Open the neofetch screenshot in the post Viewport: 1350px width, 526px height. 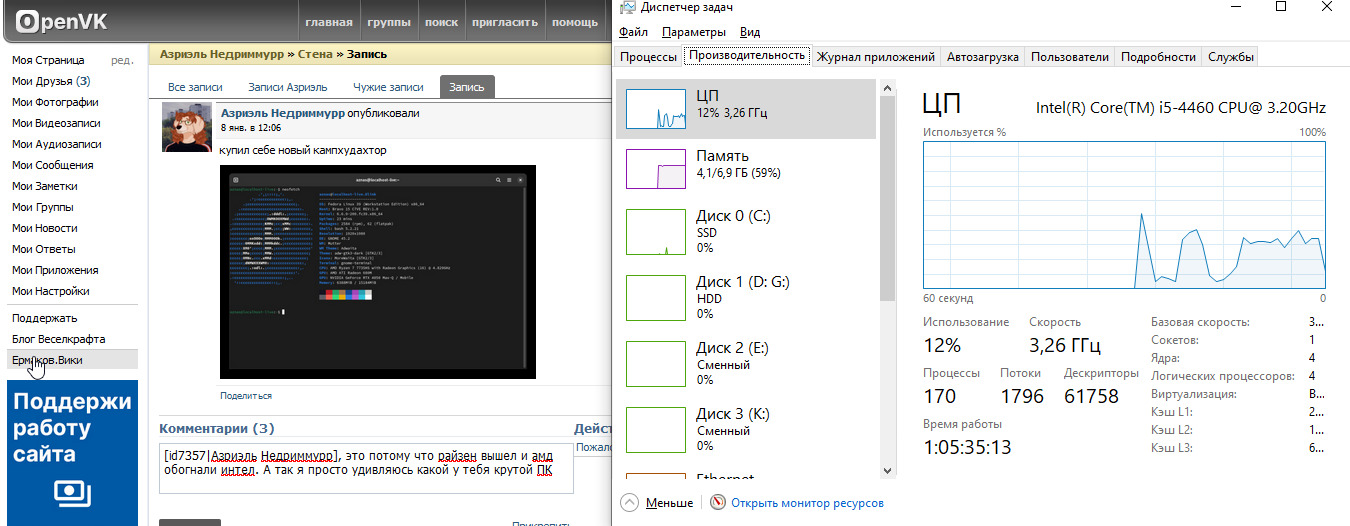click(377, 272)
